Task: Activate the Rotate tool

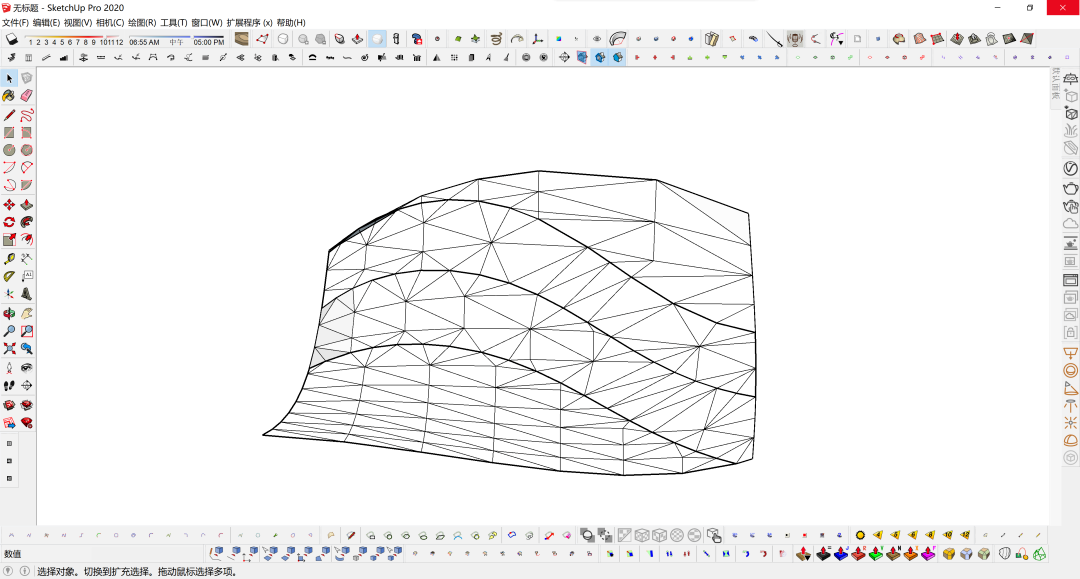Action: [x=9, y=222]
